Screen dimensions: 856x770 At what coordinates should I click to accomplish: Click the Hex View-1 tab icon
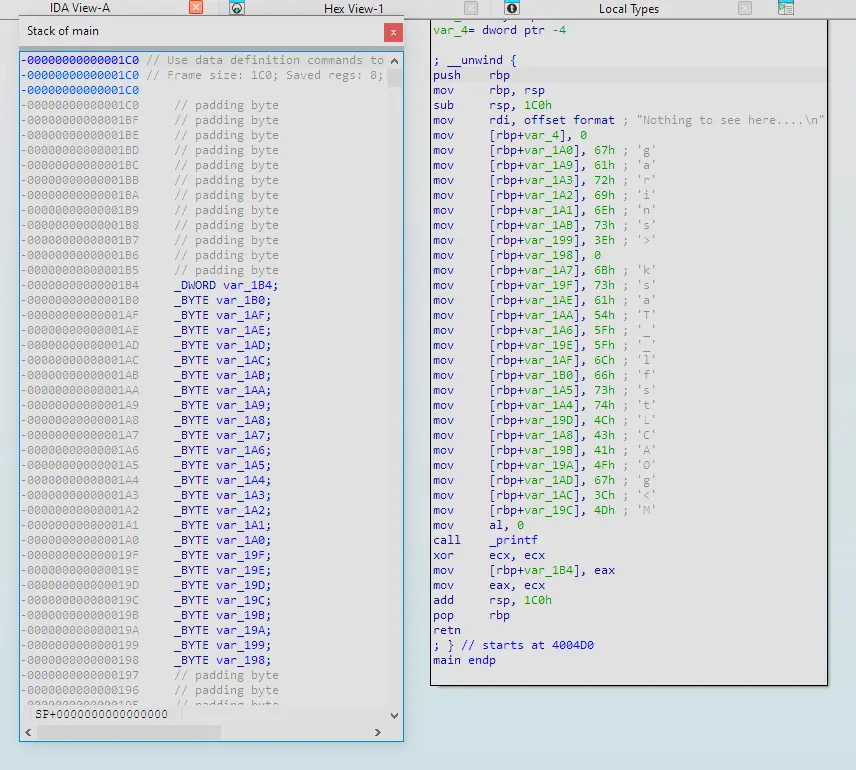coord(237,8)
